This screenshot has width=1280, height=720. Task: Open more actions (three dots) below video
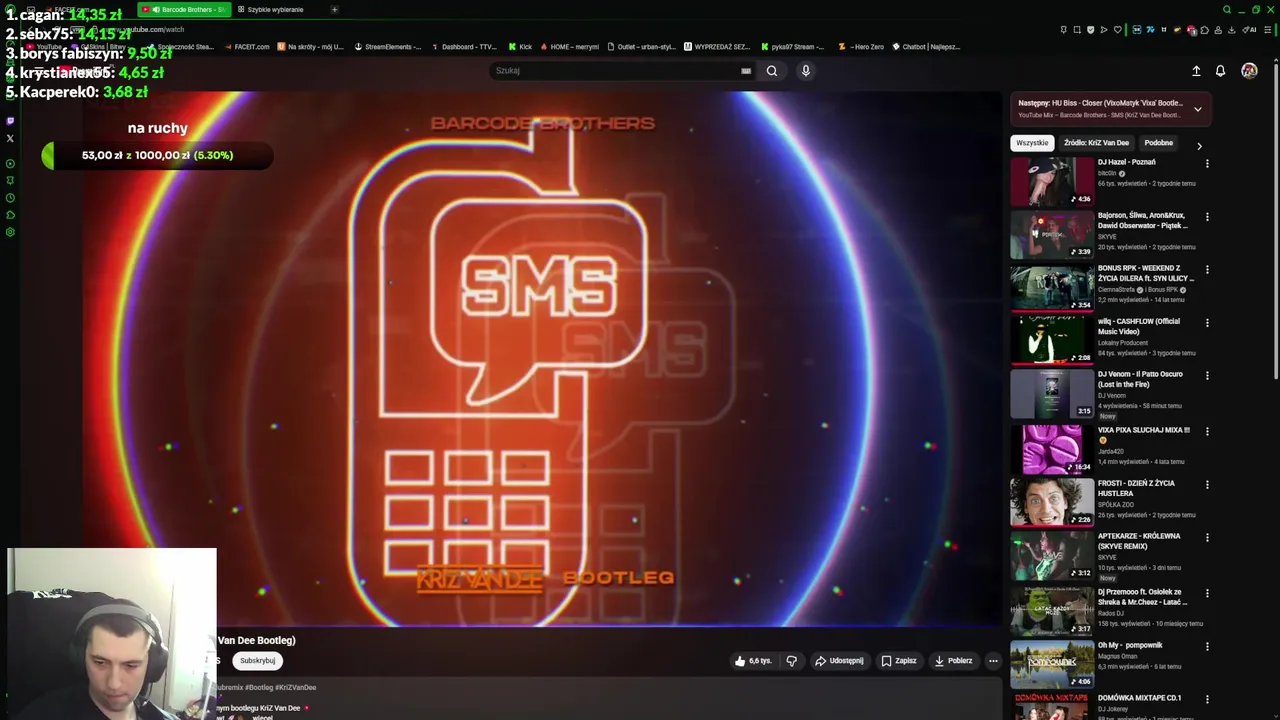click(x=993, y=661)
